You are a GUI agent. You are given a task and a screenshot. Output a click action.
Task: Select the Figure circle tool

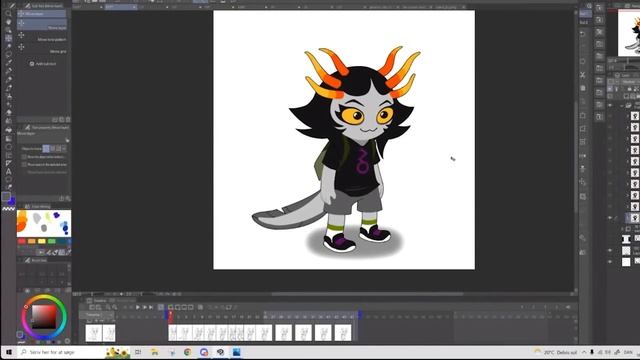click(8, 147)
